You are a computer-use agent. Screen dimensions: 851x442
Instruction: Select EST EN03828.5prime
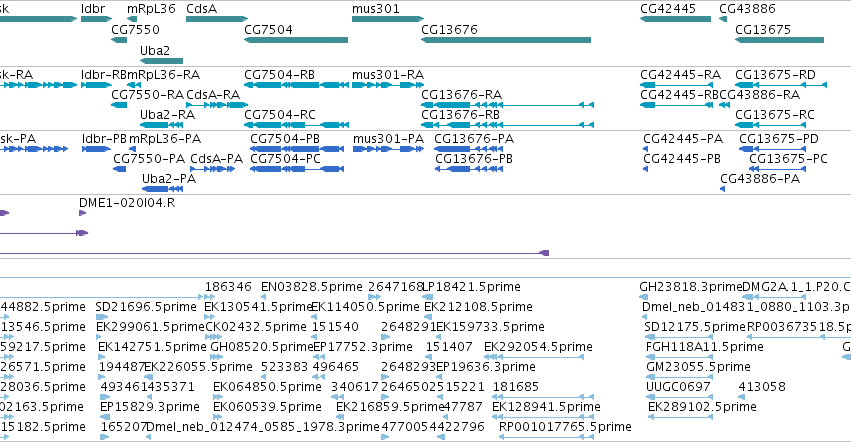(263, 296)
